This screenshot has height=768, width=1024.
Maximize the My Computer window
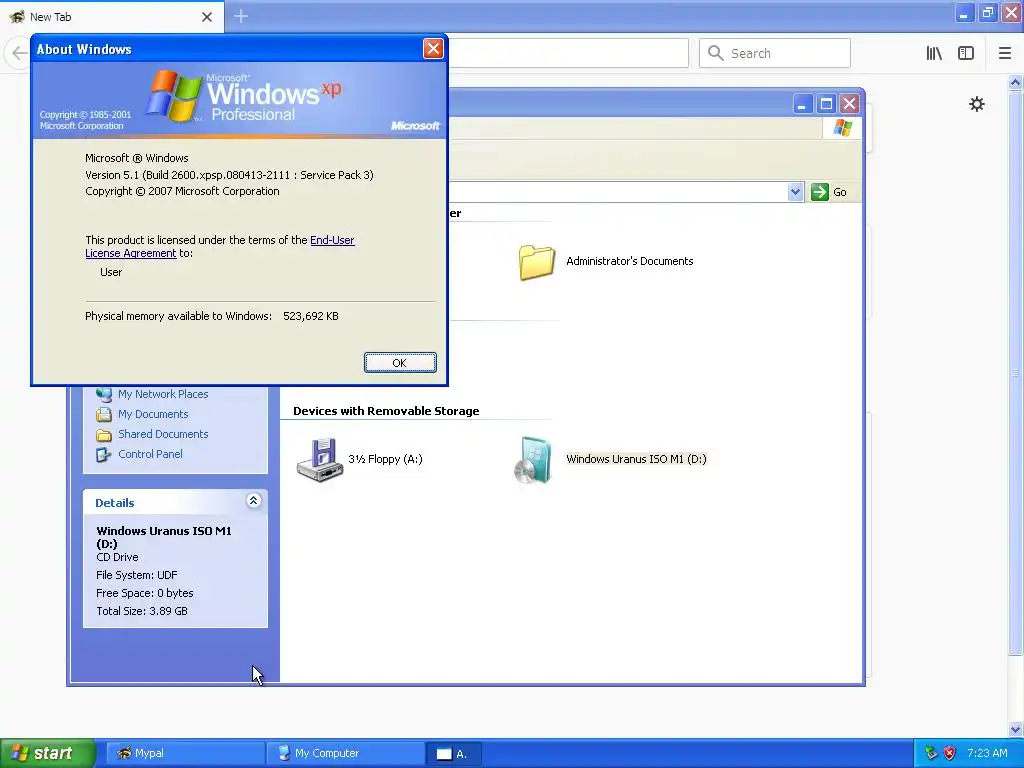coord(826,104)
